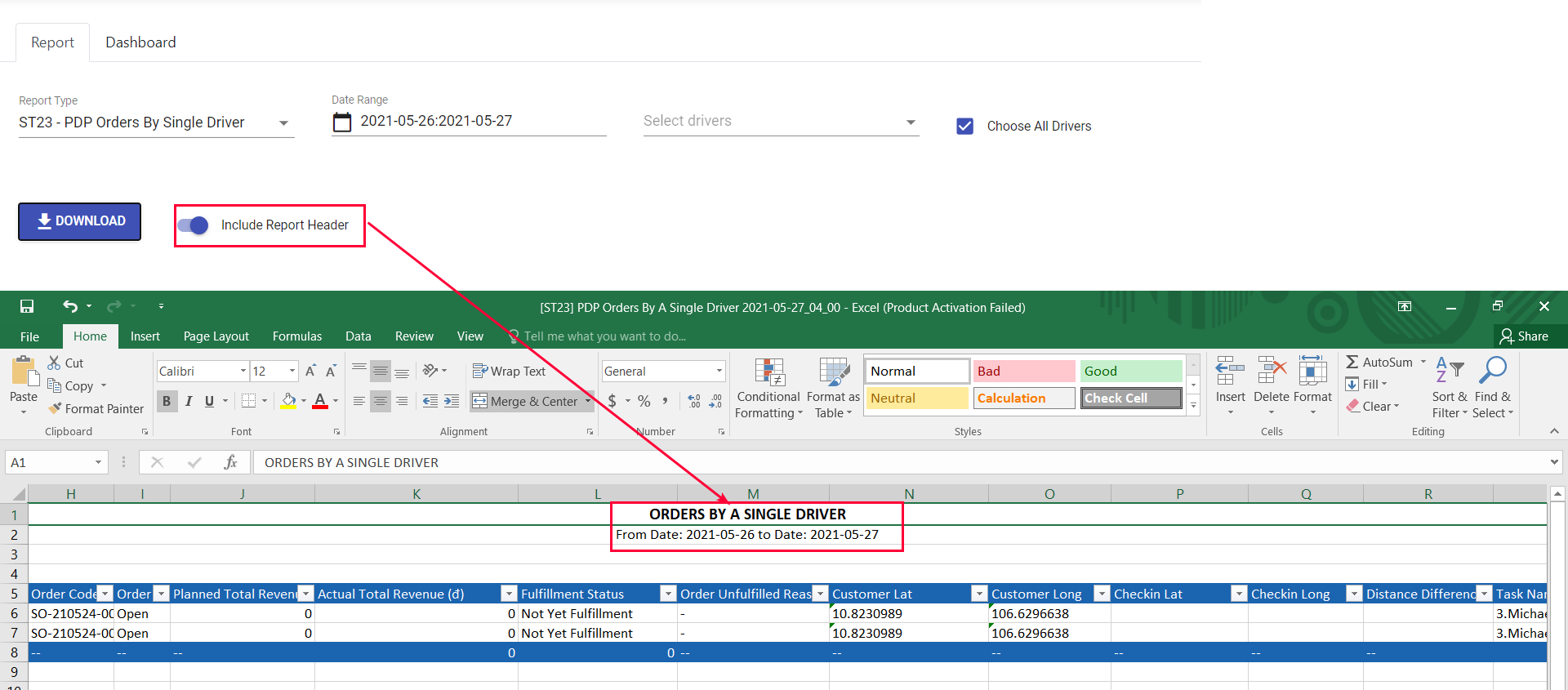Open the Insert ribbon tab
Screen dimensions: 1568x690
(145, 336)
